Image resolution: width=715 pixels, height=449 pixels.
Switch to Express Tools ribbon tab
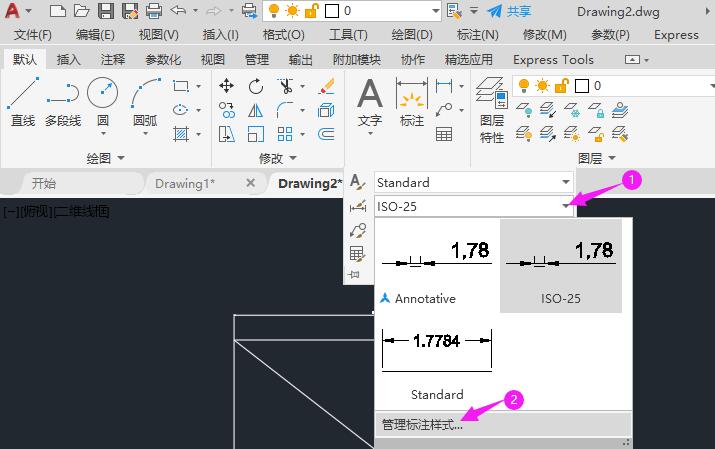click(553, 59)
